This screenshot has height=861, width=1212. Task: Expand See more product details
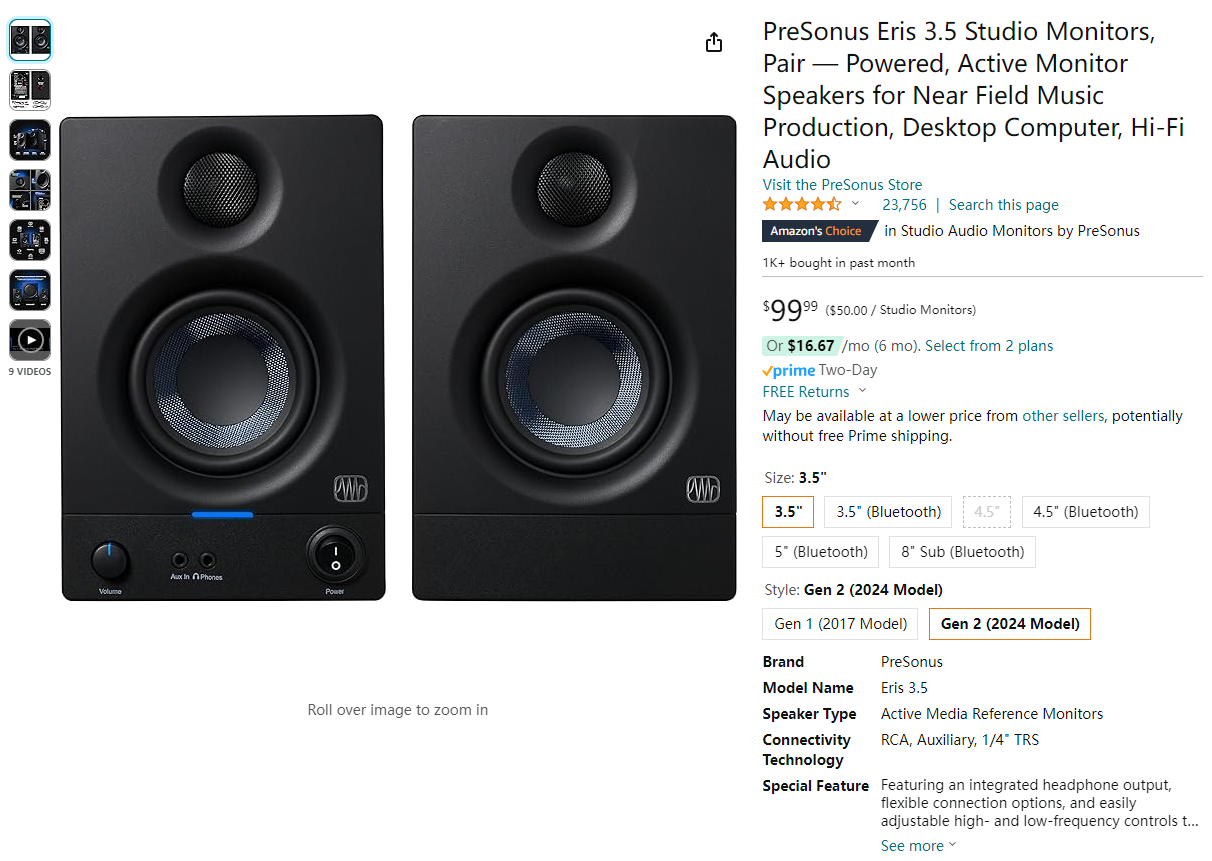[917, 846]
